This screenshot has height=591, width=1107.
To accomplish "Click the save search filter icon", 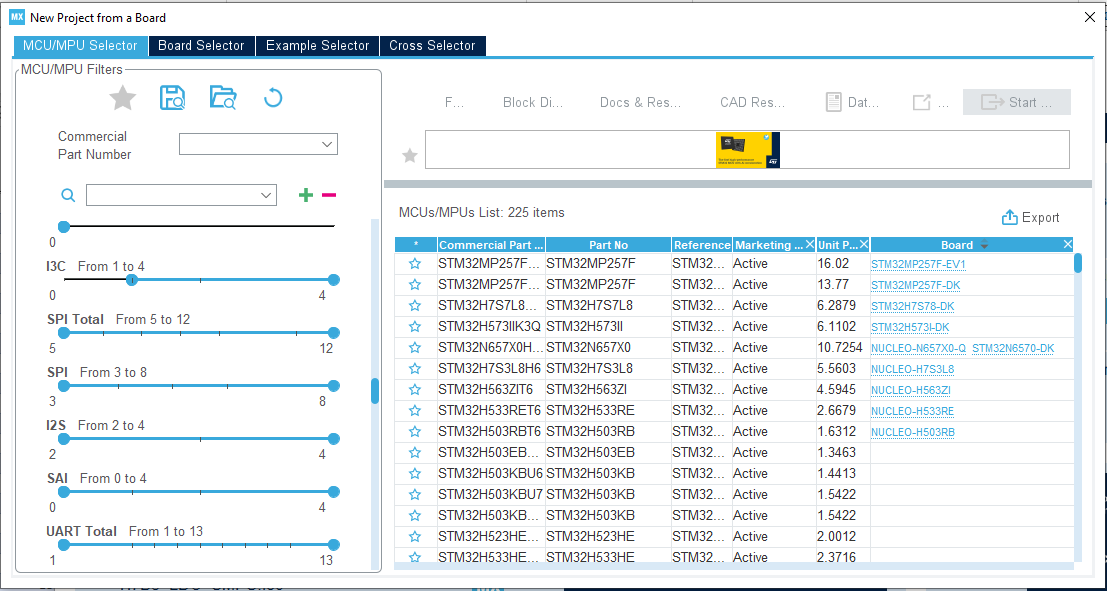I will [173, 98].
